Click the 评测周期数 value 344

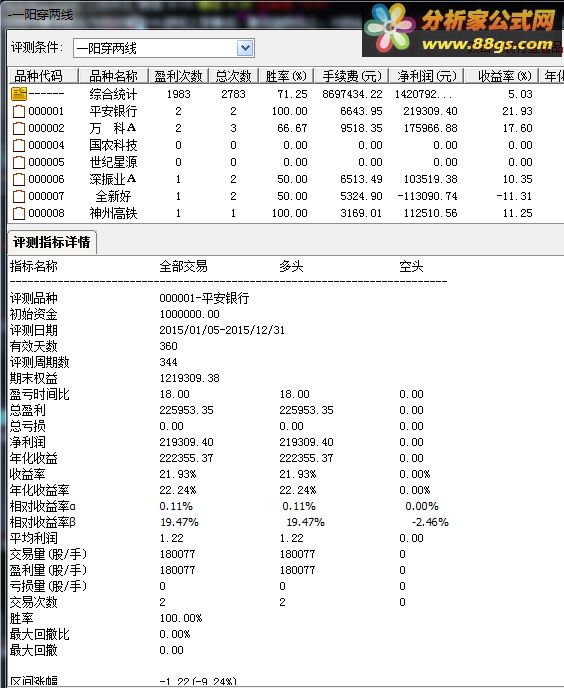(168, 362)
